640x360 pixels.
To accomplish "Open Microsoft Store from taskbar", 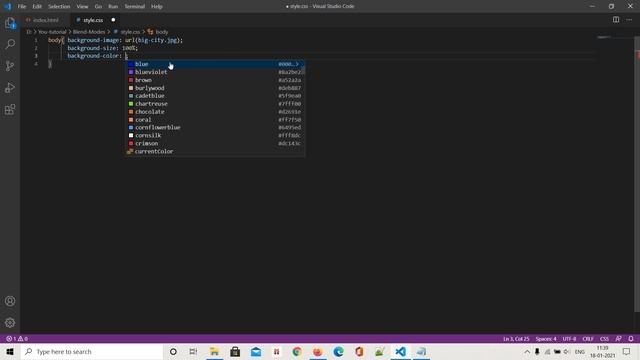I will click(235, 351).
